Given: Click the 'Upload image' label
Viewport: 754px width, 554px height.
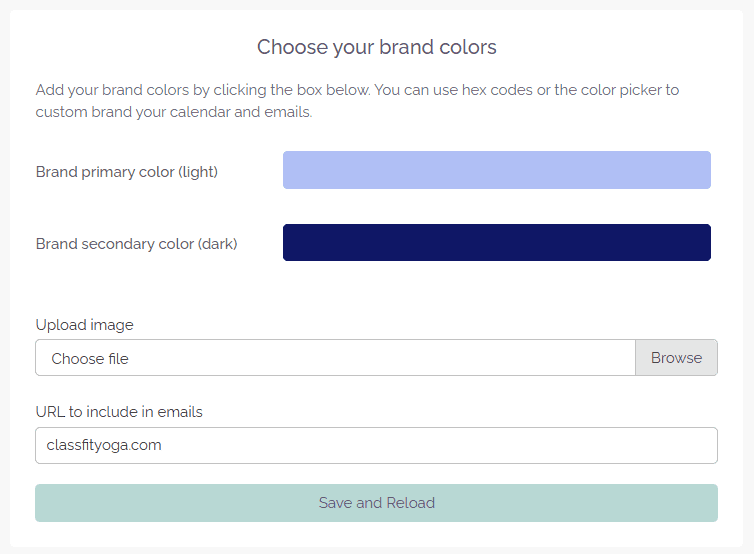Looking at the screenshot, I should pyautogui.click(x=85, y=325).
